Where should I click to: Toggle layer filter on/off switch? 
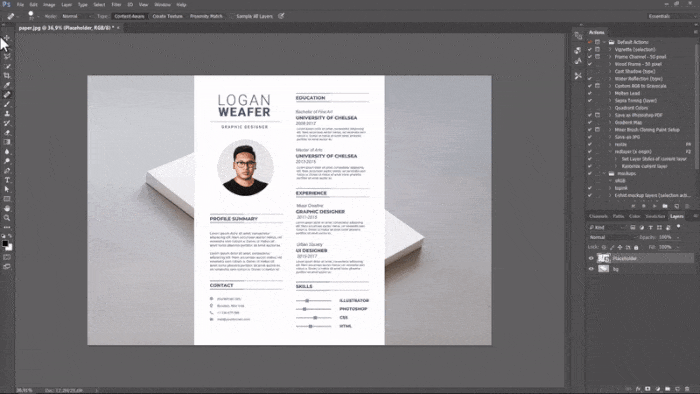[x=679, y=227]
